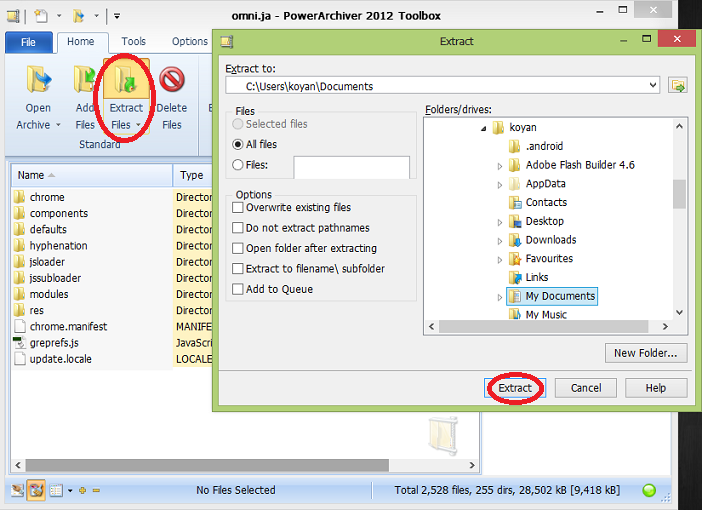Click the Help button
Viewport: 702px width, 510px height.
(656, 388)
